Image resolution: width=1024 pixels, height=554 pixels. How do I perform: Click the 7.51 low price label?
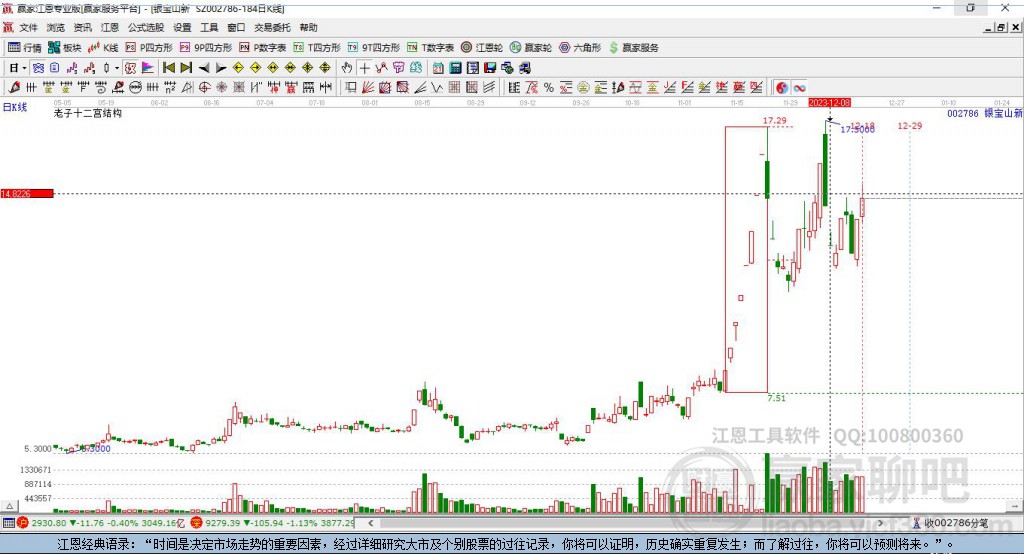pyautogui.click(x=776, y=398)
